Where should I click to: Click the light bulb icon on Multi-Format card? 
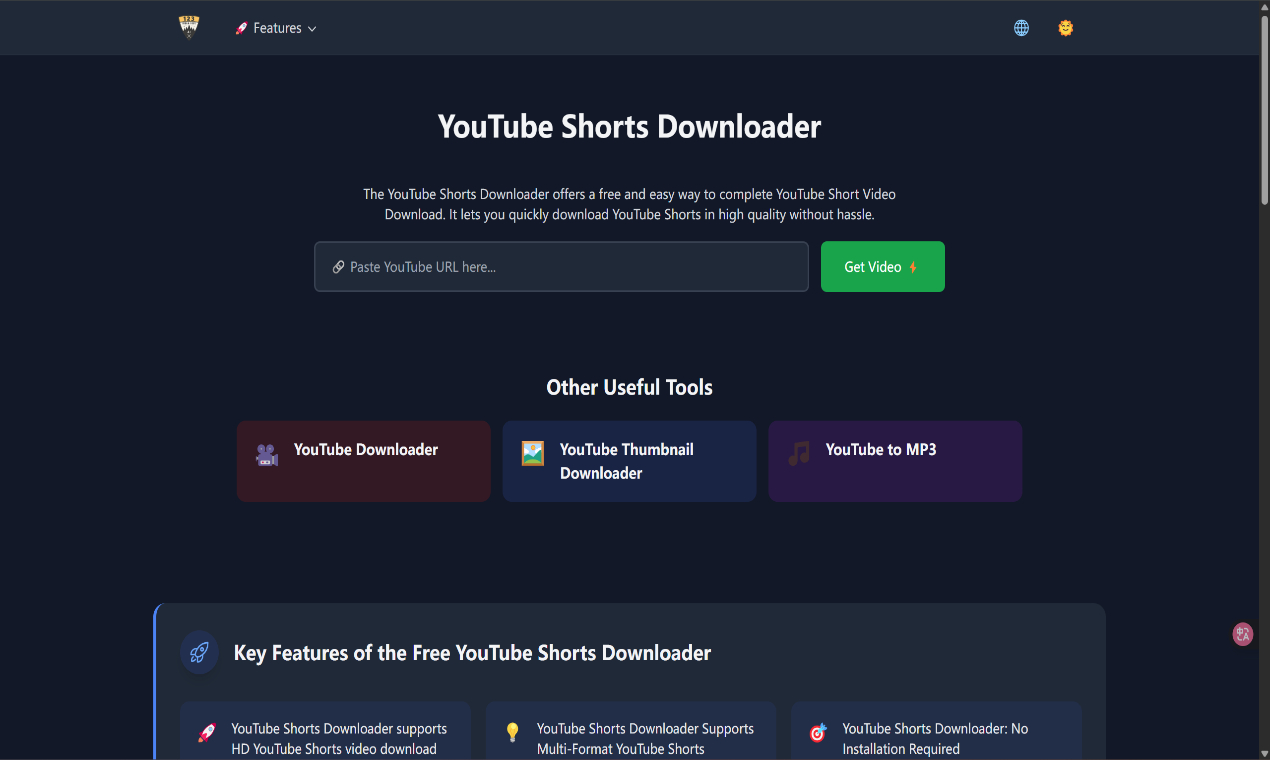(x=512, y=733)
